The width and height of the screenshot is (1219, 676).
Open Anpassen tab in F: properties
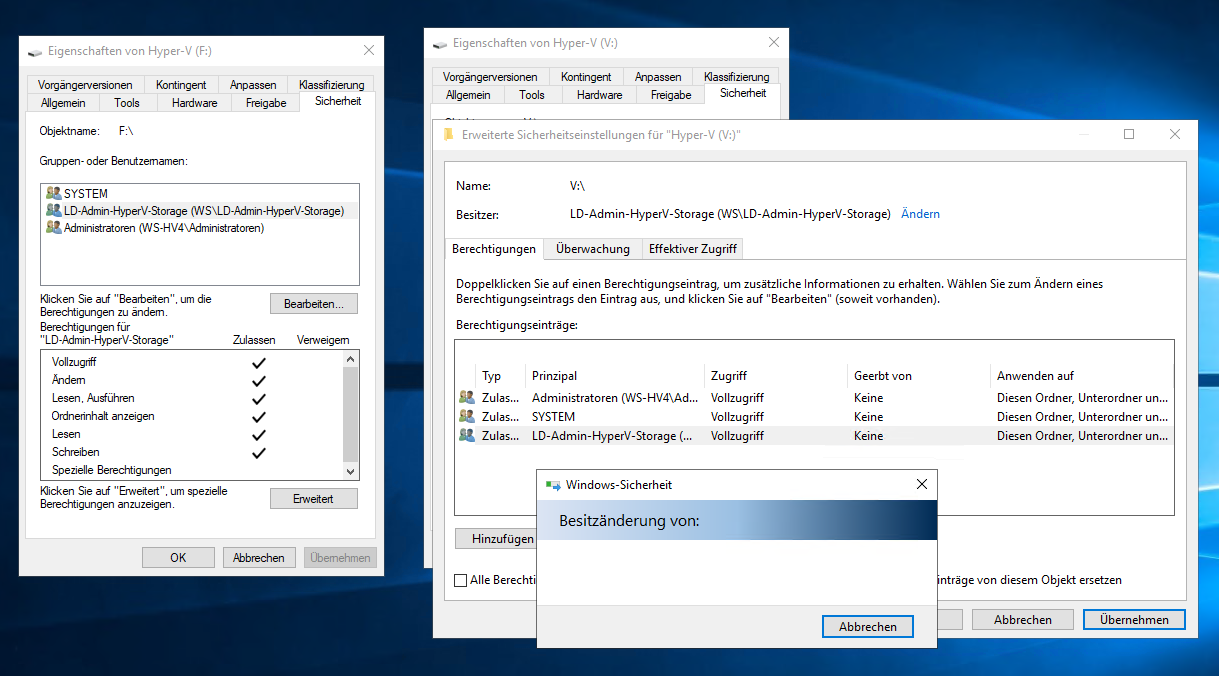[x=253, y=85]
